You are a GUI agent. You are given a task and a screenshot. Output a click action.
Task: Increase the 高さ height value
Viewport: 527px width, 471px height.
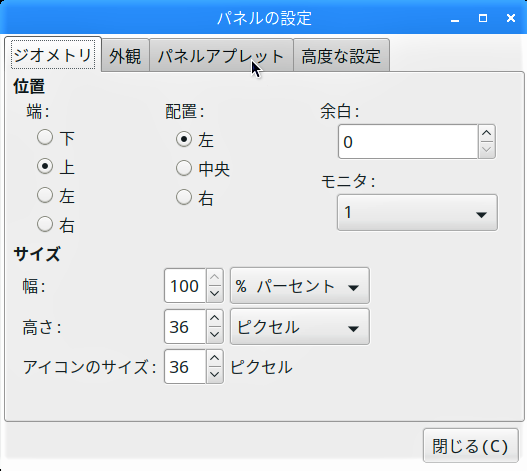(x=214, y=318)
